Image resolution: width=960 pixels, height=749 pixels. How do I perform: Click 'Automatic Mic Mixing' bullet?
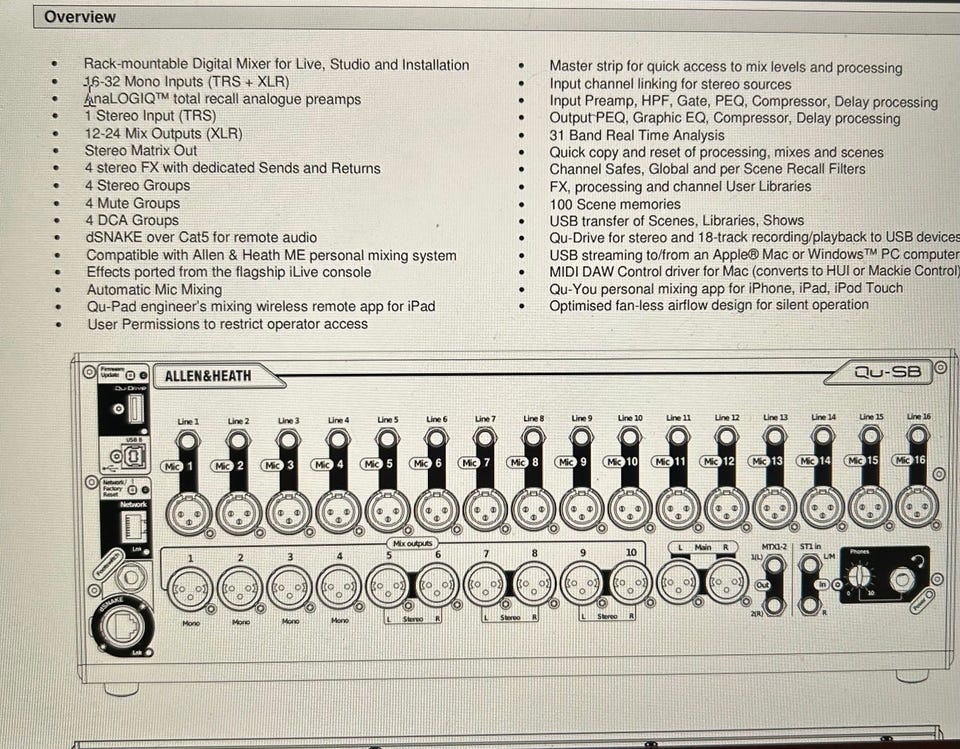click(x=154, y=289)
